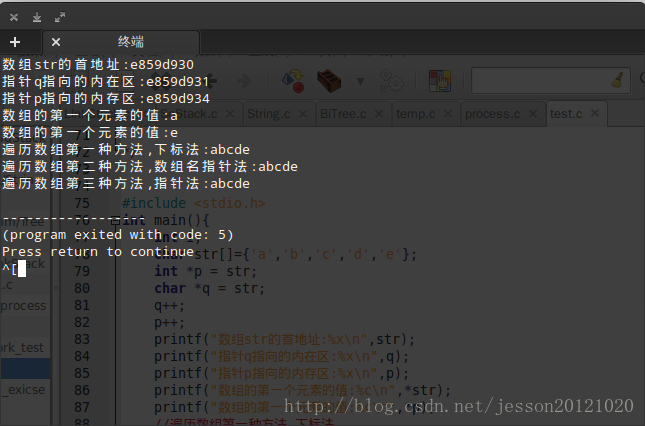The image size is (645, 426).
Task: Click the execute gears icon
Action: [x=391, y=81]
